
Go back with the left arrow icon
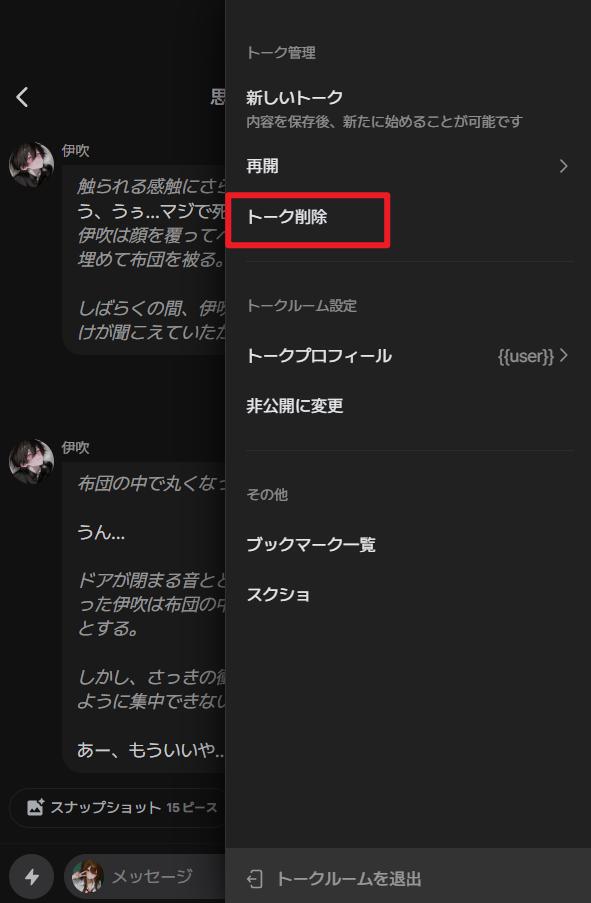[x=22, y=97]
